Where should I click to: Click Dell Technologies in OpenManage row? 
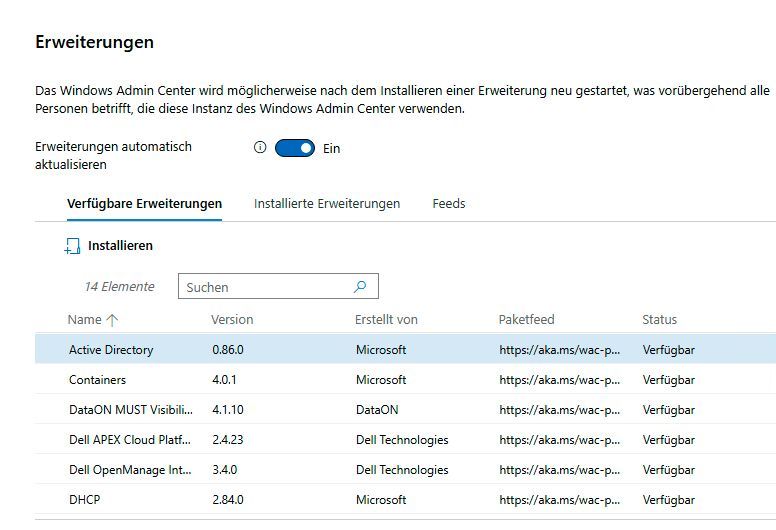pos(402,470)
